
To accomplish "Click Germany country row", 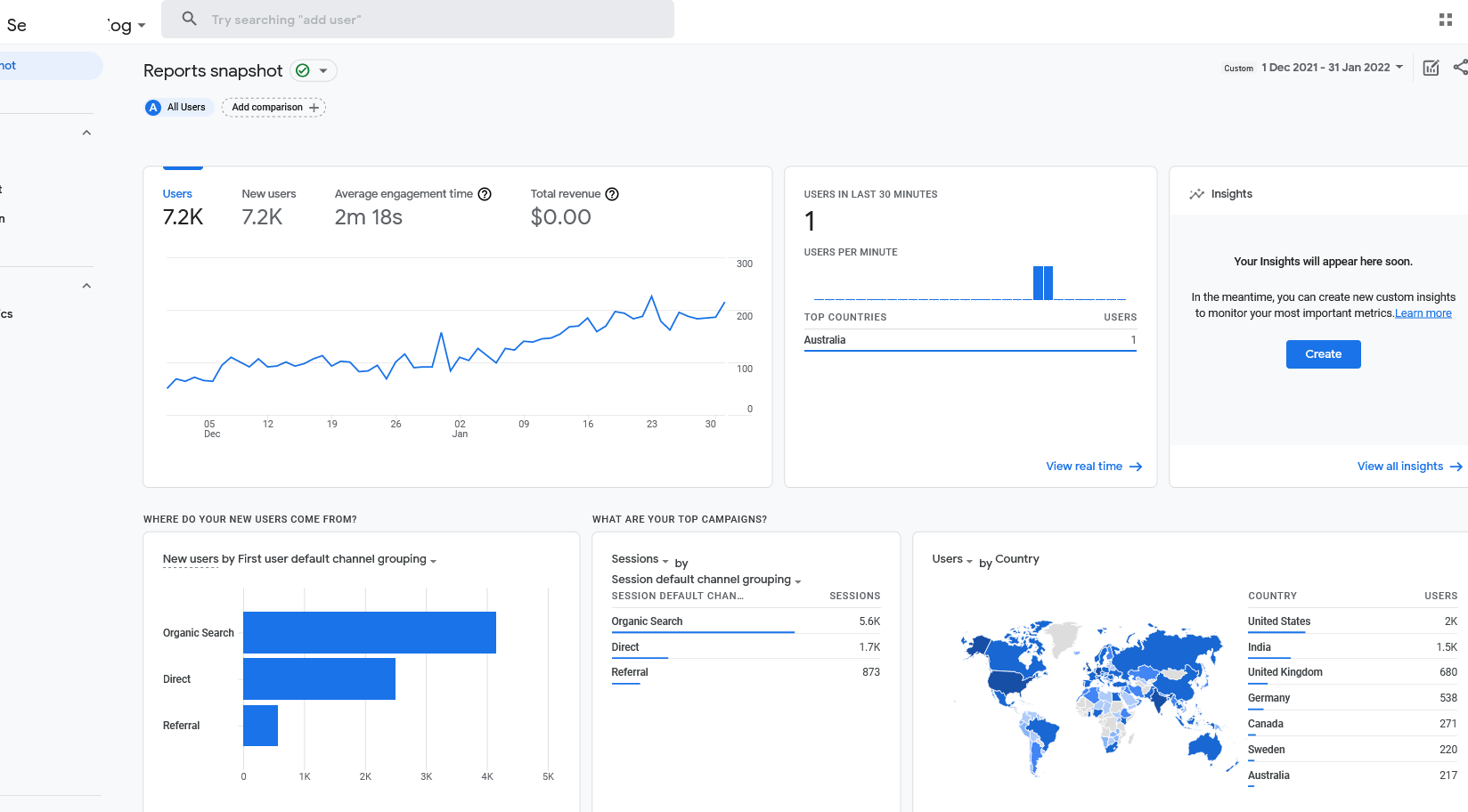I will [x=1352, y=698].
